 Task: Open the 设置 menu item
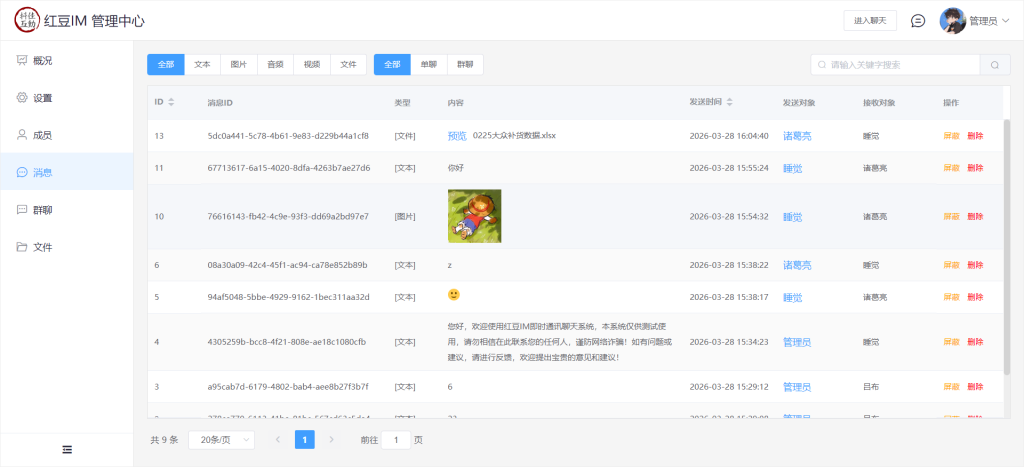click(67, 98)
